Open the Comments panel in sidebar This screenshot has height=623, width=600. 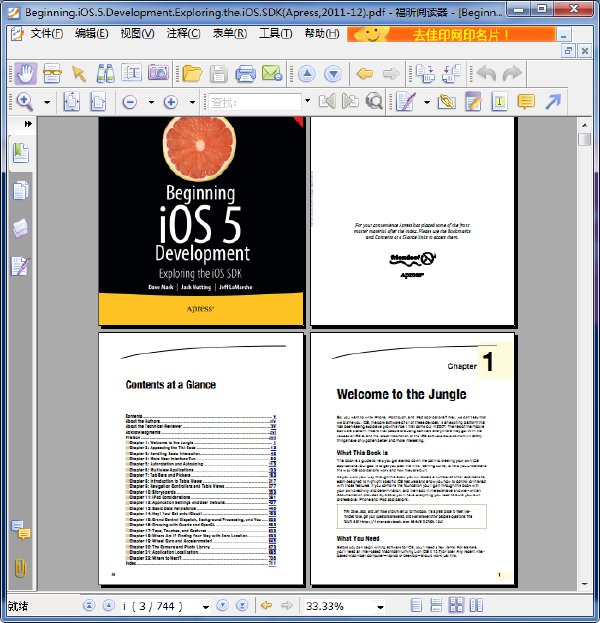click(x=21, y=530)
